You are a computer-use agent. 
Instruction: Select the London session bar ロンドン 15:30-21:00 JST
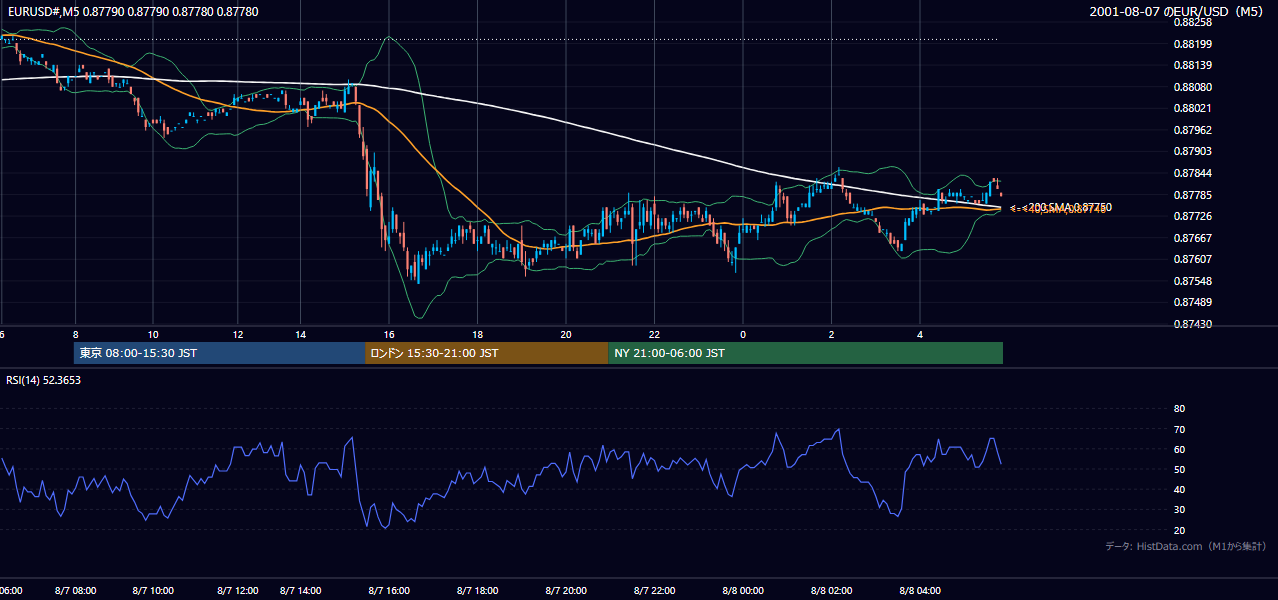(x=487, y=353)
